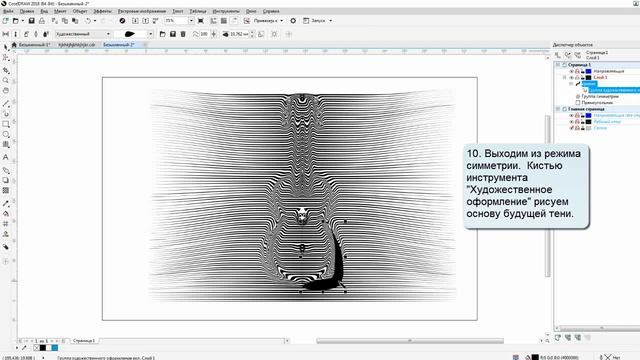640x360 pixels.
Task: Click the Undo arrow icon
Action: pos(88,20)
